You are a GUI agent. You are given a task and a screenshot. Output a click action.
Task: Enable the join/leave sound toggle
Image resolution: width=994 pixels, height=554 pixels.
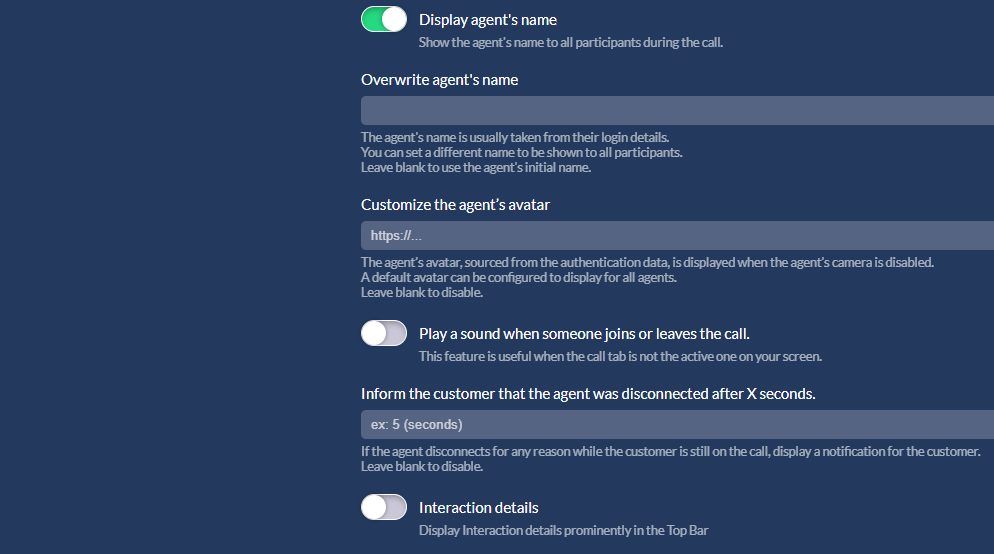click(x=384, y=333)
